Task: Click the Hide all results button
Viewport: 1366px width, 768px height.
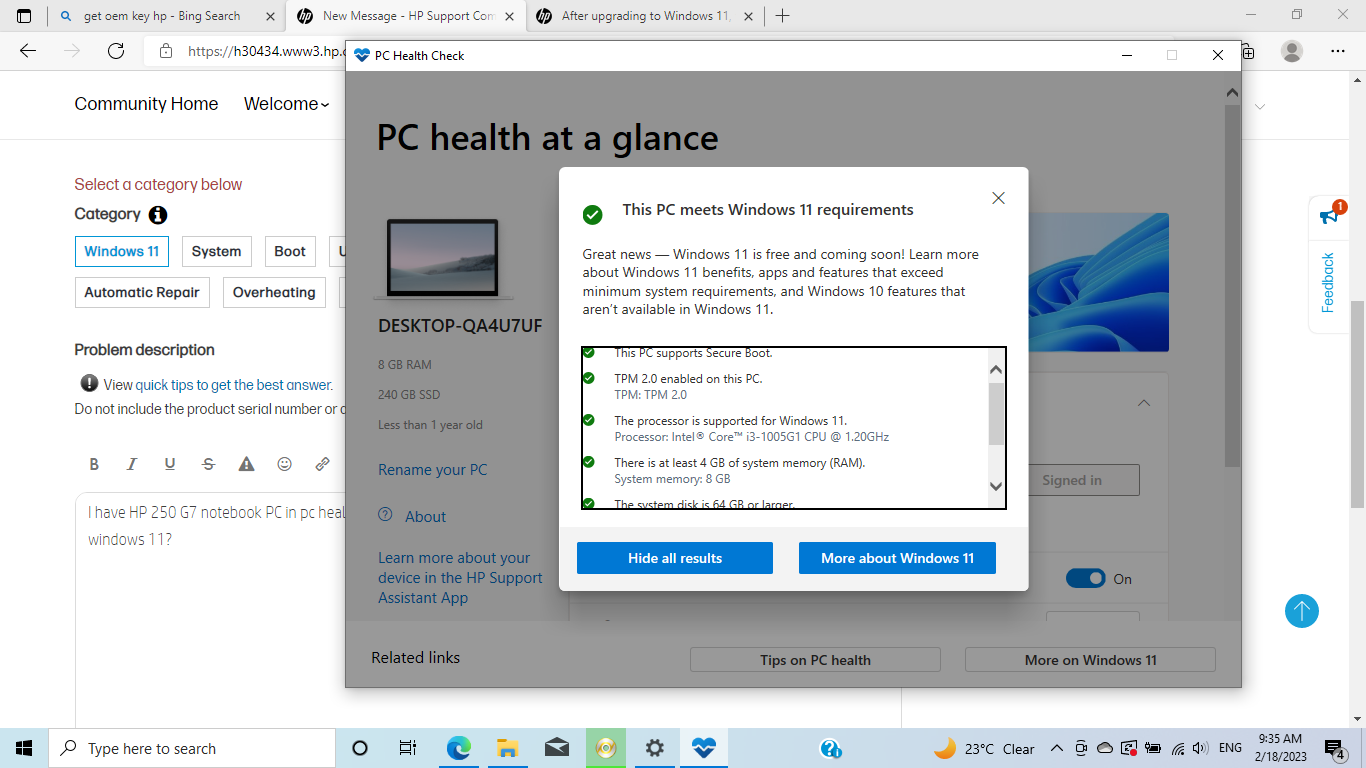Action: (675, 558)
